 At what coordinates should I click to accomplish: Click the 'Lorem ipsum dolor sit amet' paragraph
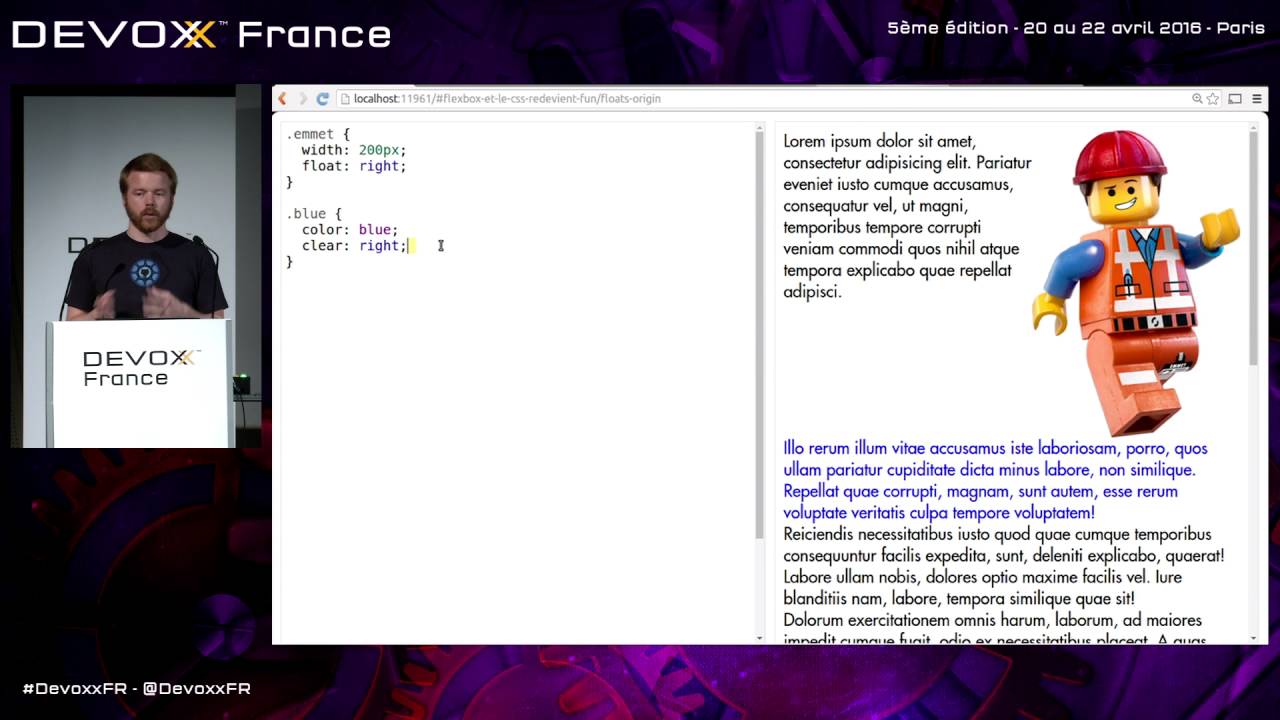point(907,216)
